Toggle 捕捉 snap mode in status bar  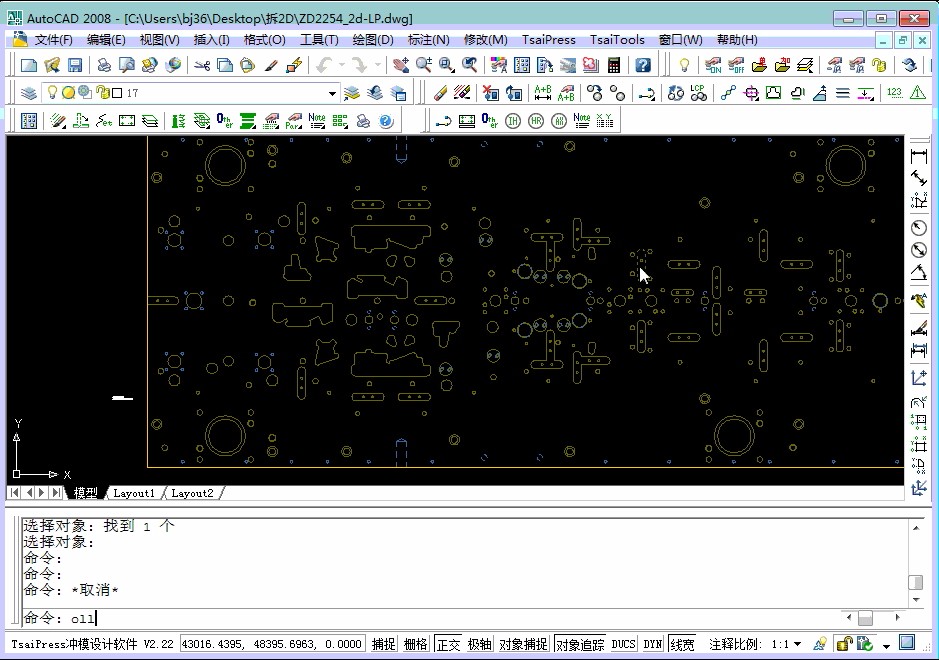(x=384, y=644)
